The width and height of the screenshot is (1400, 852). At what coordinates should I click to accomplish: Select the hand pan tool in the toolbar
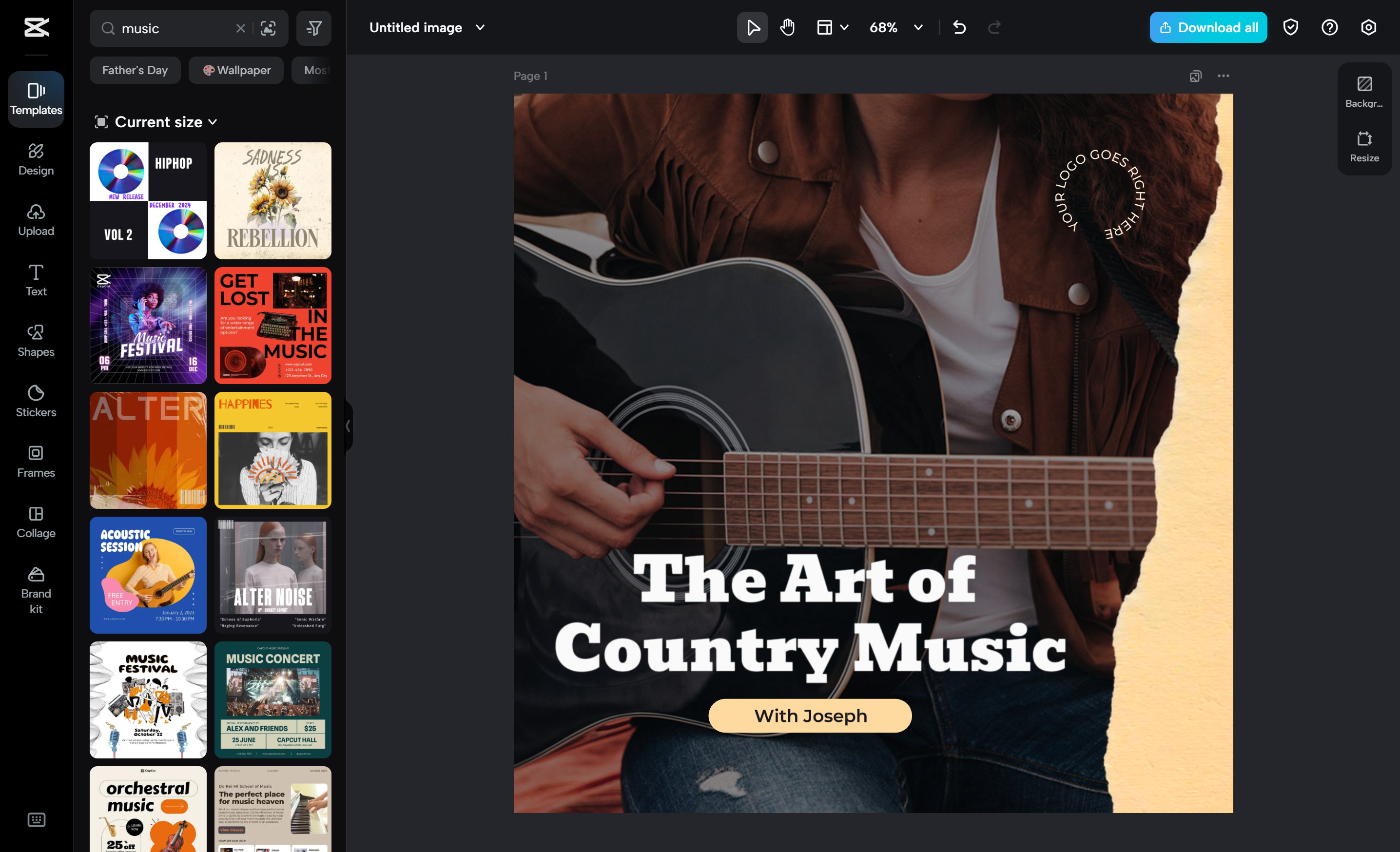[x=787, y=27]
